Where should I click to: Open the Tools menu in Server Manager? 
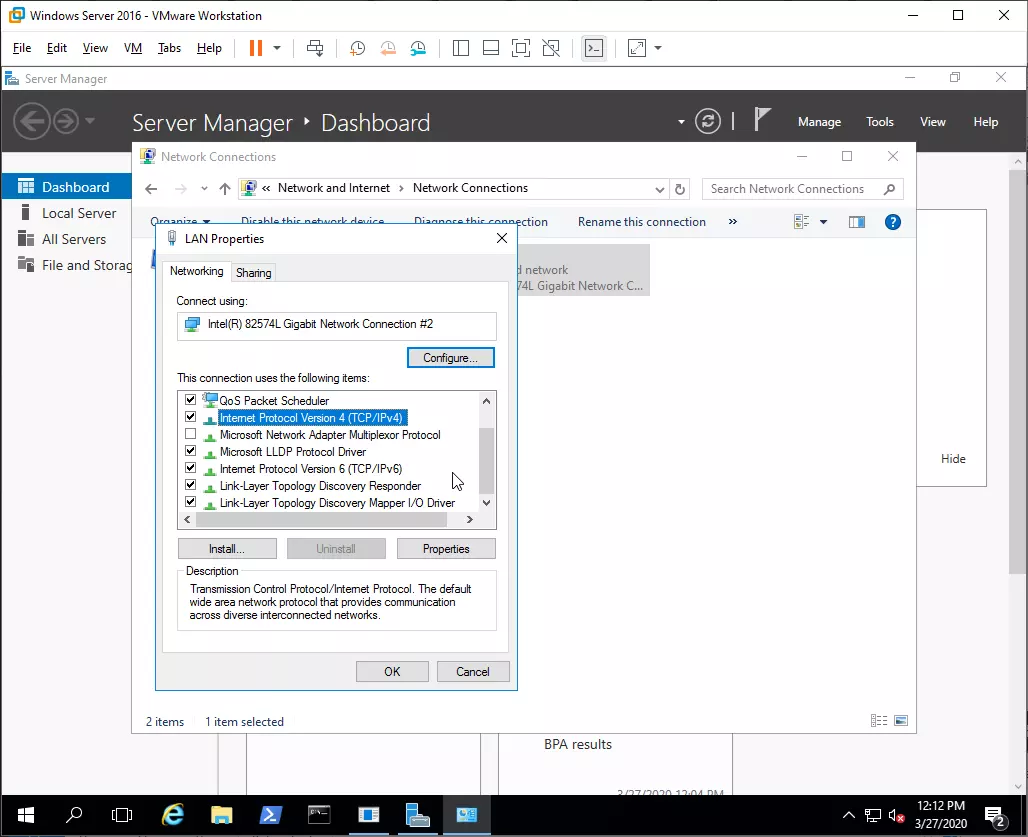click(x=880, y=122)
